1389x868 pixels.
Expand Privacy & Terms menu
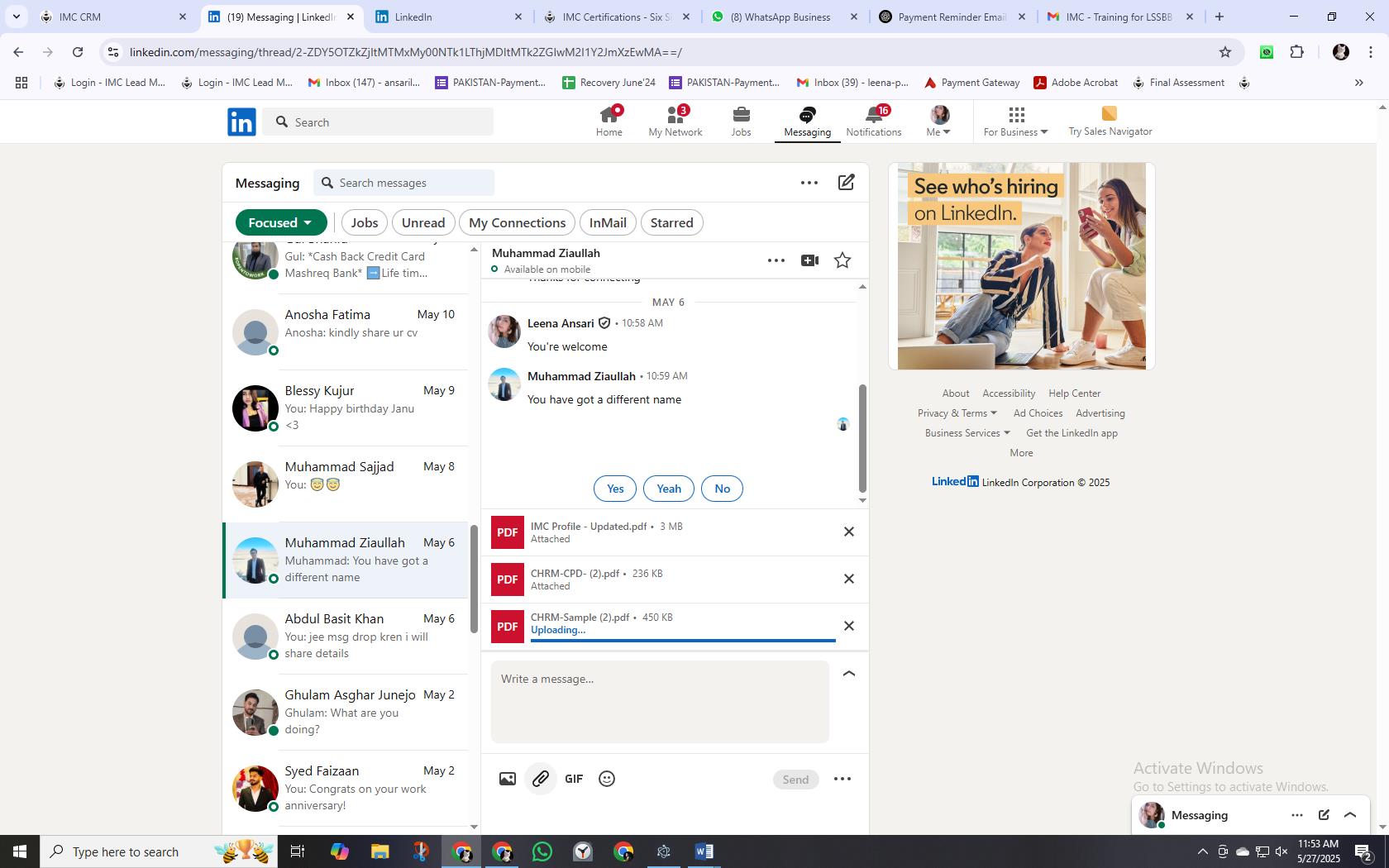point(957,413)
